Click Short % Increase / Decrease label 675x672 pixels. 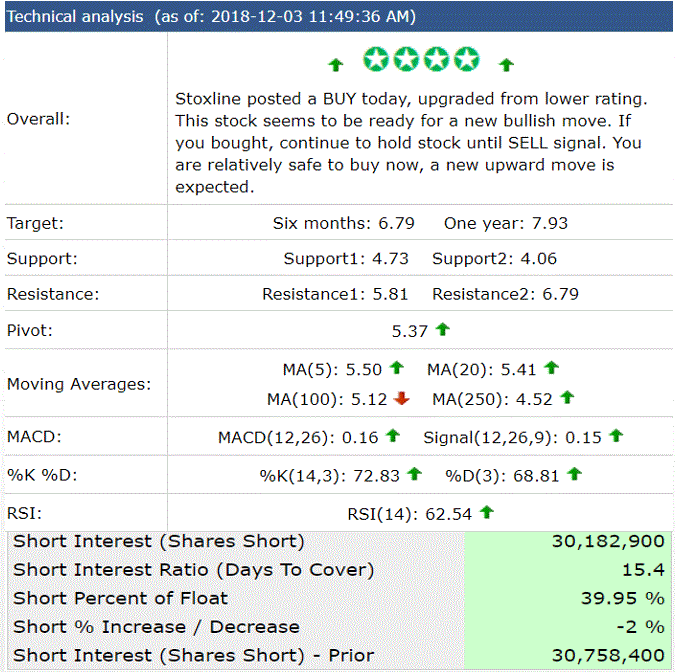pyautogui.click(x=156, y=626)
